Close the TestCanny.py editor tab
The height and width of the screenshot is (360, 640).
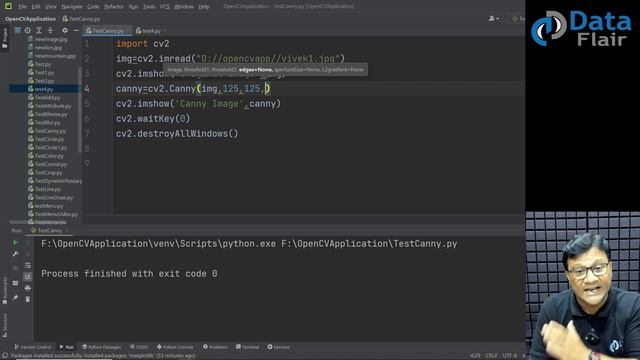128,31
